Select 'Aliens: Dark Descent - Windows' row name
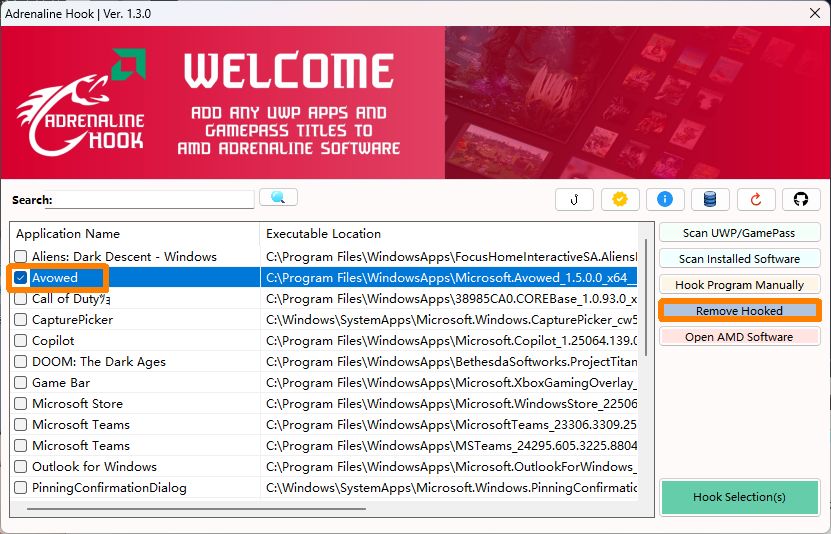This screenshot has width=831, height=534. coord(125,257)
